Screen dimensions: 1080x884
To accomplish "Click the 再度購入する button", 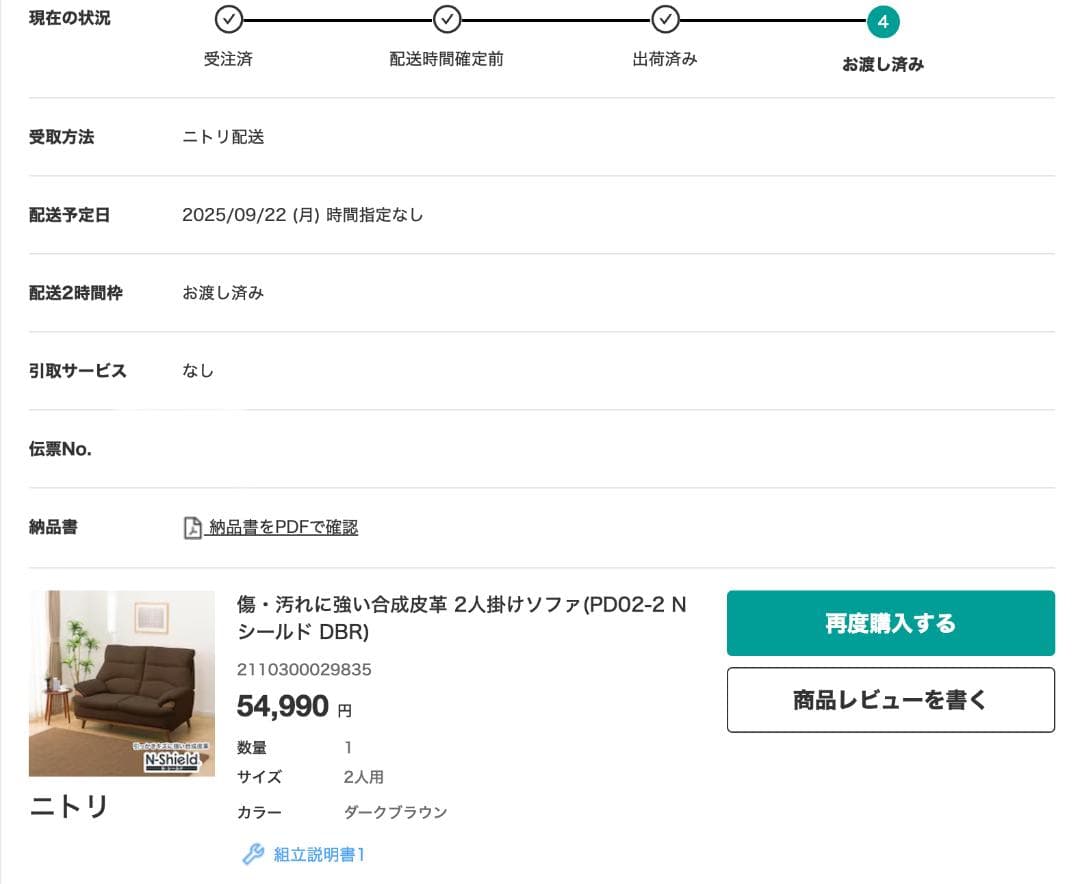I will coord(890,622).
